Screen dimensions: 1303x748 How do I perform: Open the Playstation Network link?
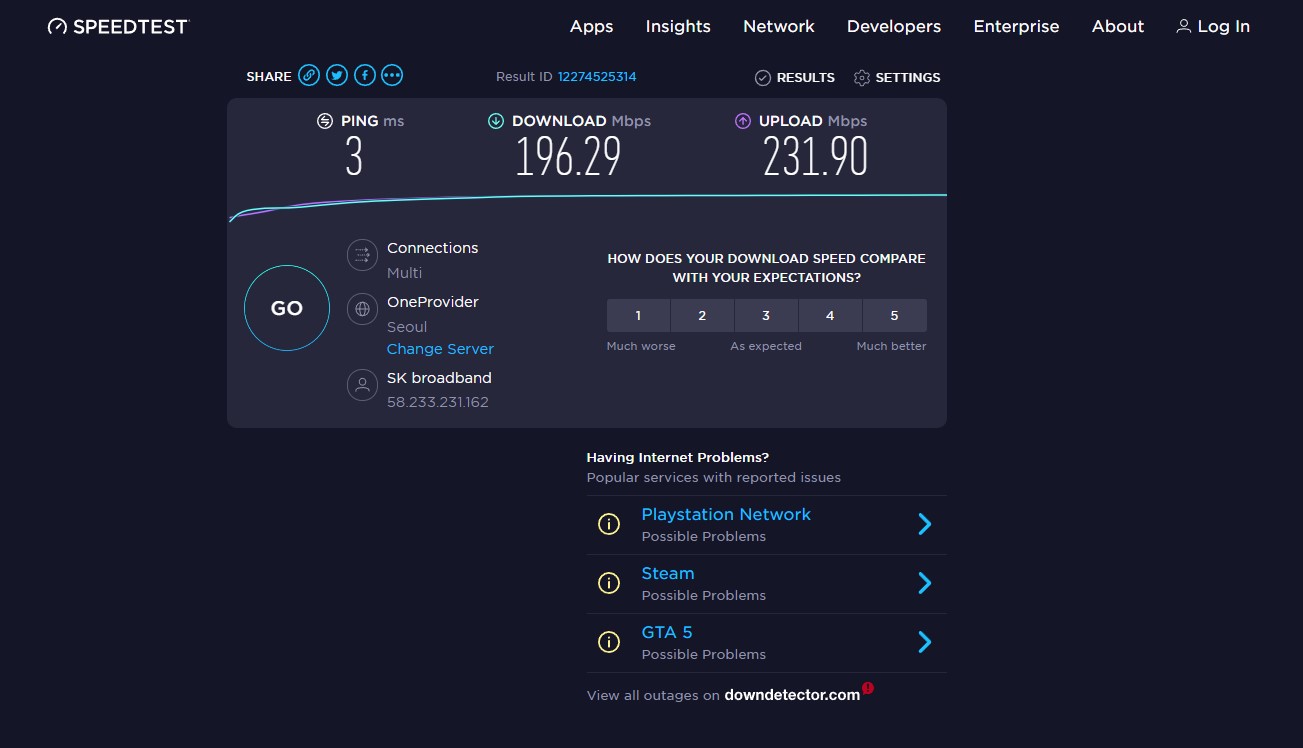[x=726, y=514]
